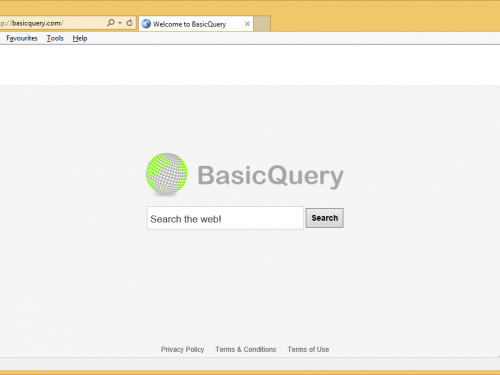Refresh the page with the reload icon
Viewport: 500px width, 375px height.
coord(130,23)
